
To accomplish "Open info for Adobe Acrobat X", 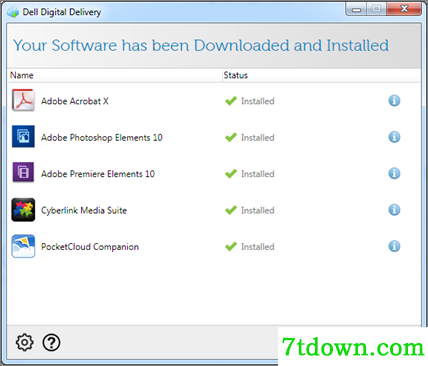I will (x=394, y=100).
